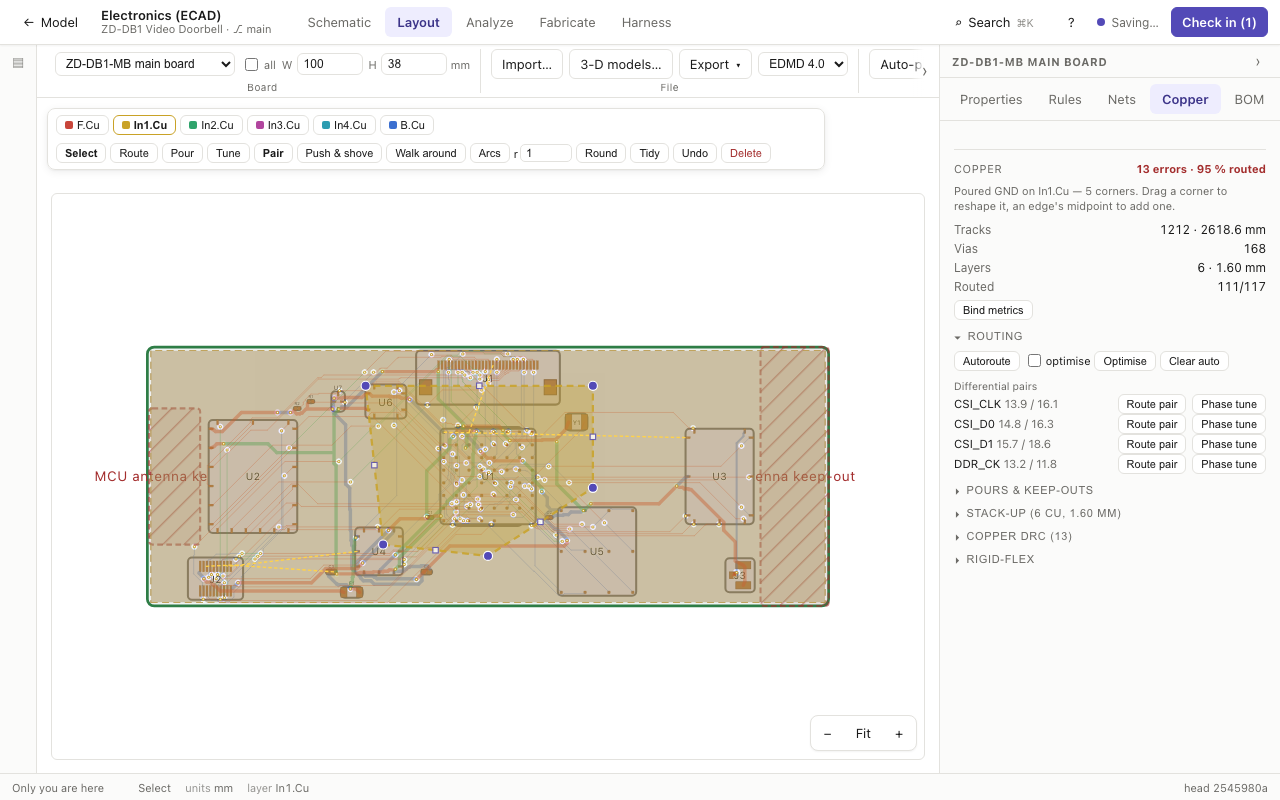Image resolution: width=1280 pixels, height=800 pixels.
Task: Fit the board to view
Action: pos(863,734)
